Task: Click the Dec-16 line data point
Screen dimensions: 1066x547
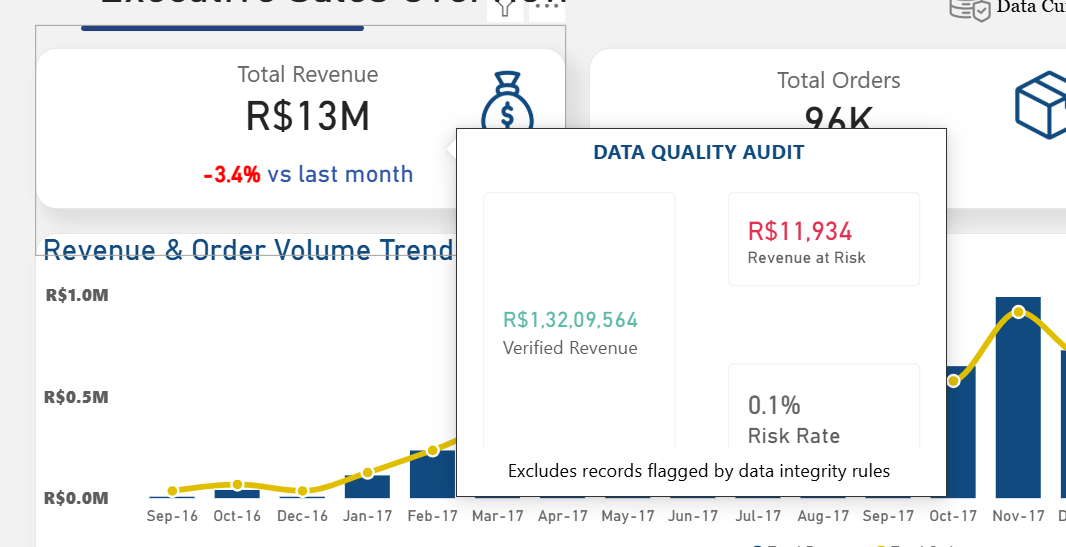Action: click(302, 491)
